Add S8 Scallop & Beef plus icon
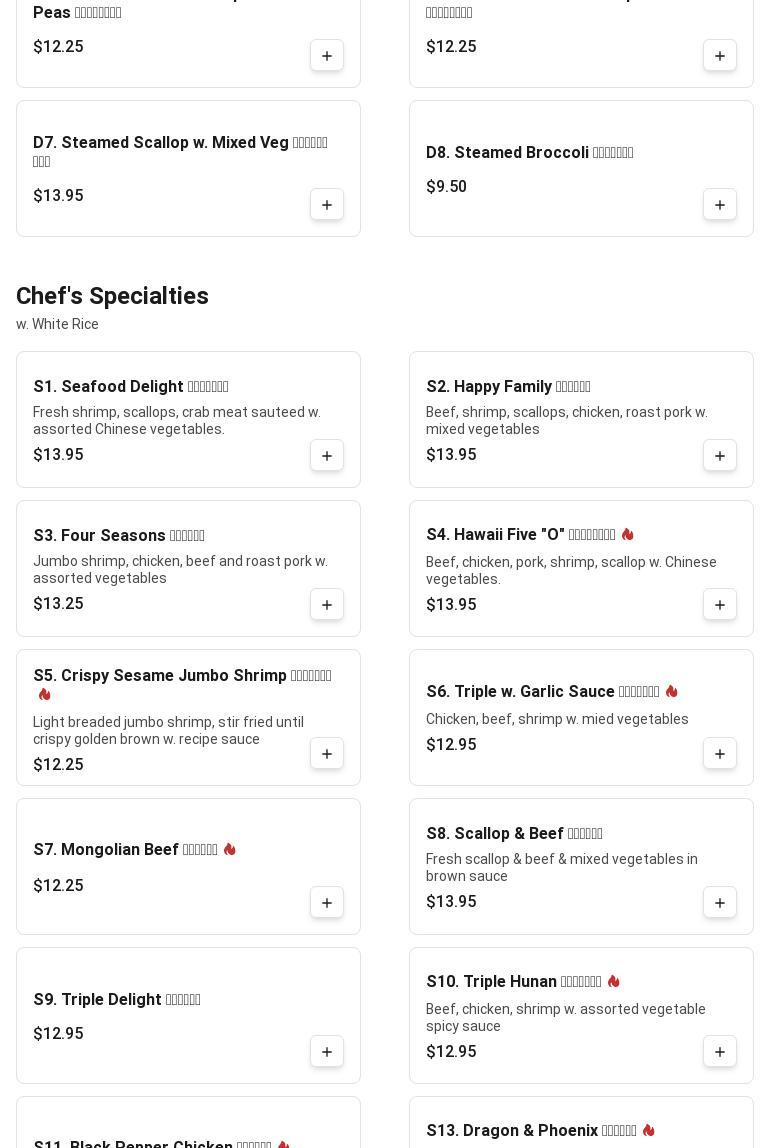Screen dimensions: 770x1148 pyautogui.click(x=719, y=903)
